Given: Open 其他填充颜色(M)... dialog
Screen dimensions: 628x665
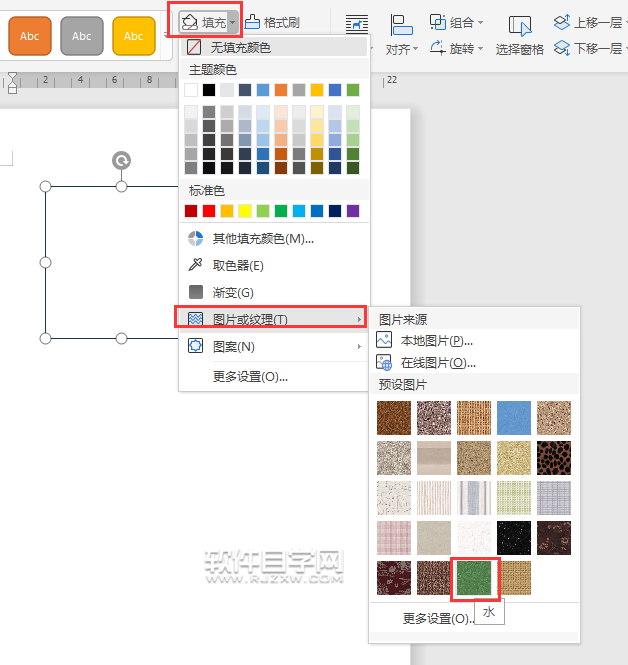Looking at the screenshot, I should coord(274,239).
